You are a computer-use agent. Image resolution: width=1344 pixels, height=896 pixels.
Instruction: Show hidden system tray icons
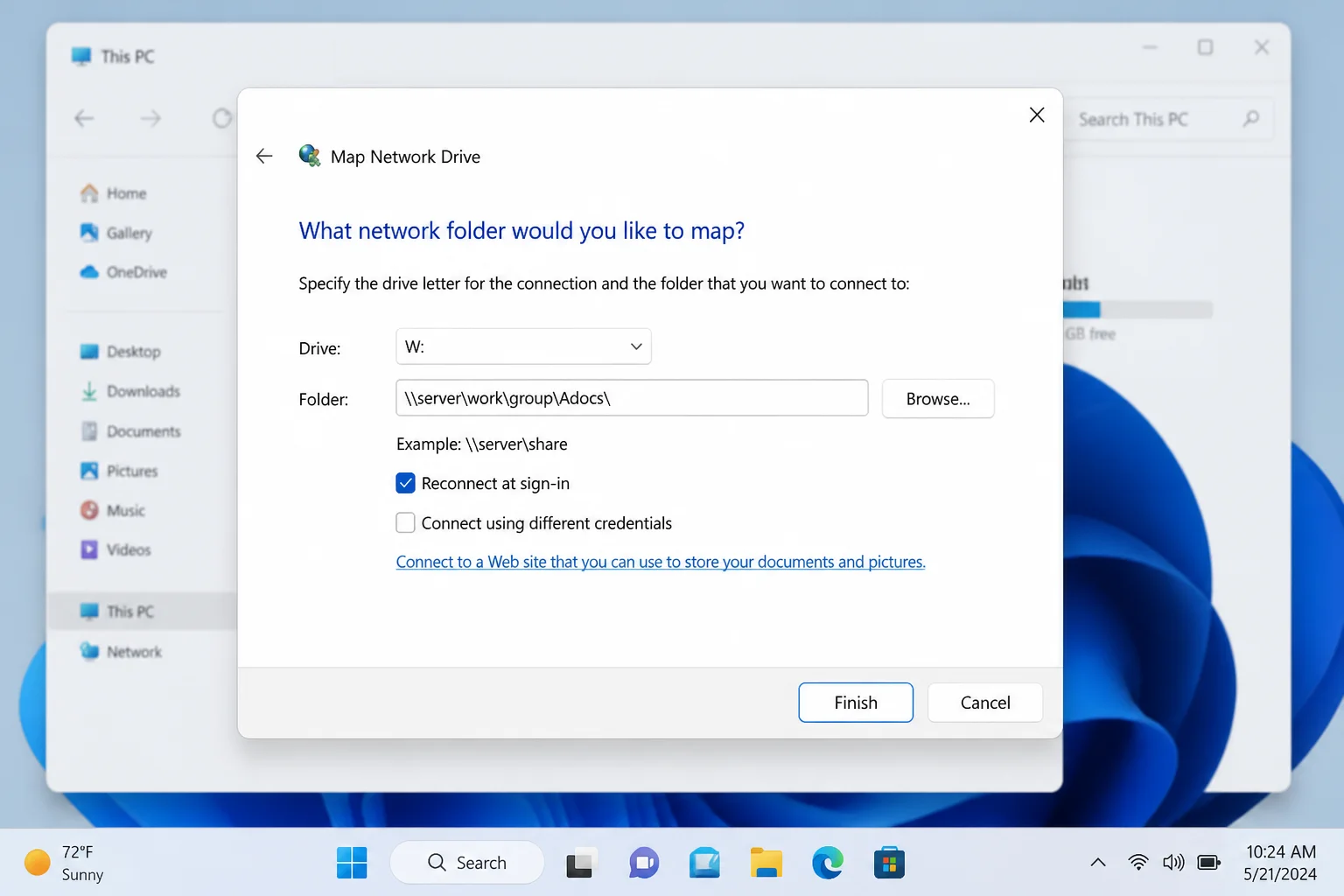[1098, 863]
